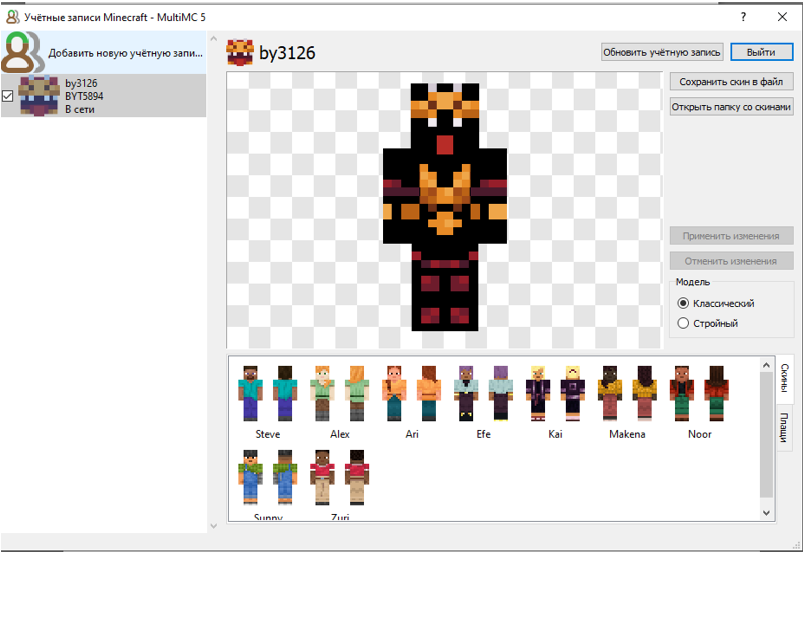Screen dimensions: 804x631
Task: Click the skin list scrollbar thumb
Action: (766, 435)
